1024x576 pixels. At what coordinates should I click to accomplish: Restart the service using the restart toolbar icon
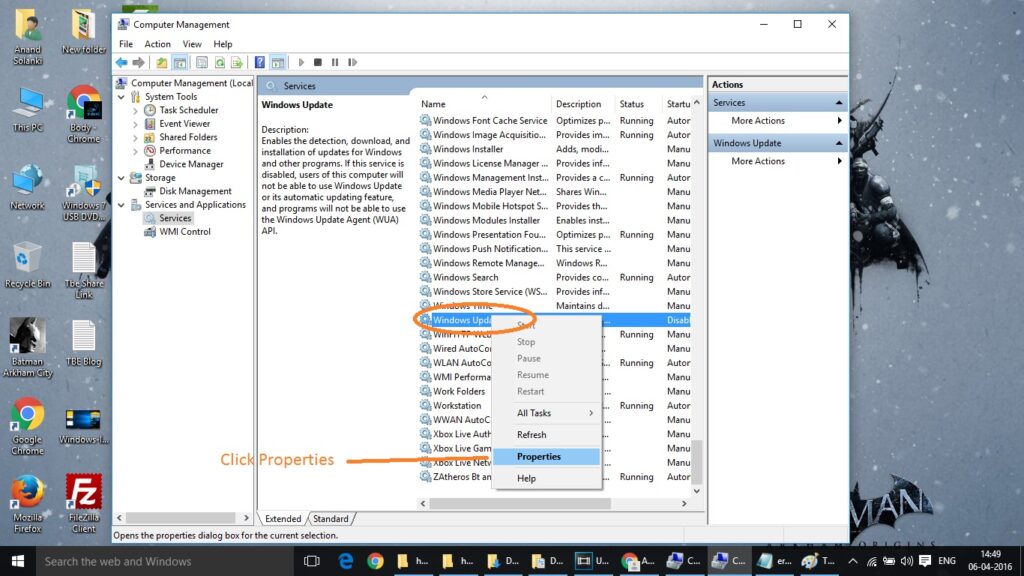click(352, 62)
